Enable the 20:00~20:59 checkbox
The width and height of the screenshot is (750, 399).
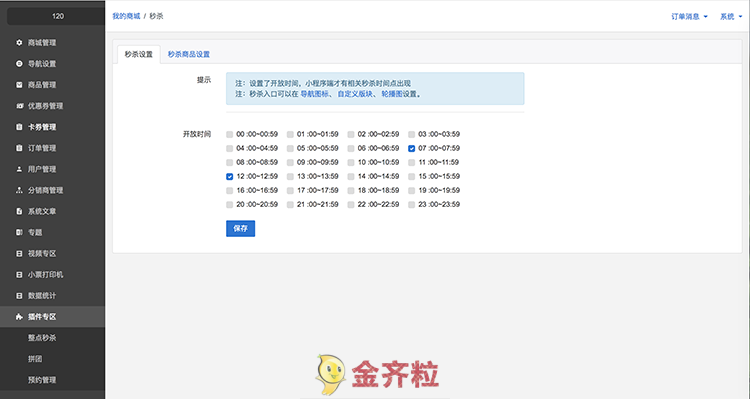(230, 205)
